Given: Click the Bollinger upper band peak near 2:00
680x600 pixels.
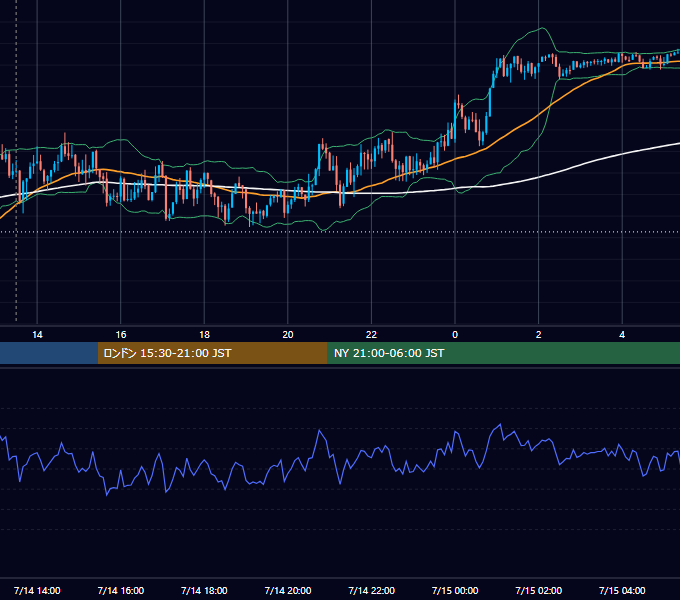Looking at the screenshot, I should 542,28.
